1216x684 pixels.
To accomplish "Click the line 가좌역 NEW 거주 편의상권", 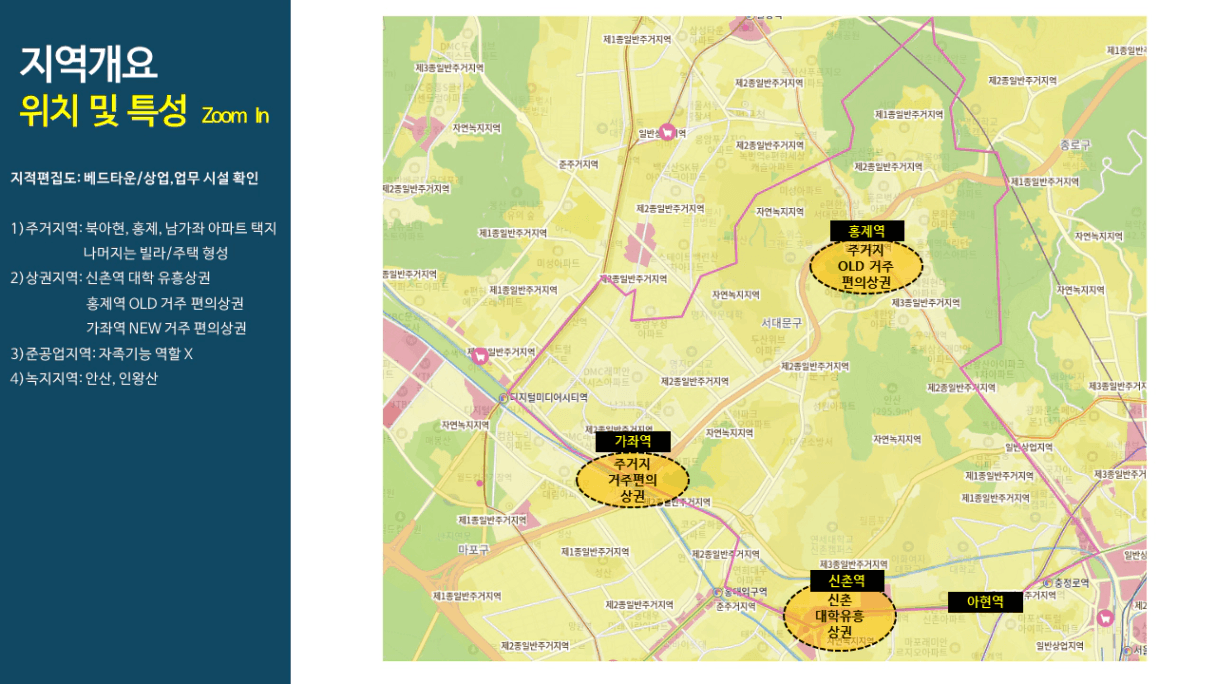I will click(x=166, y=328).
